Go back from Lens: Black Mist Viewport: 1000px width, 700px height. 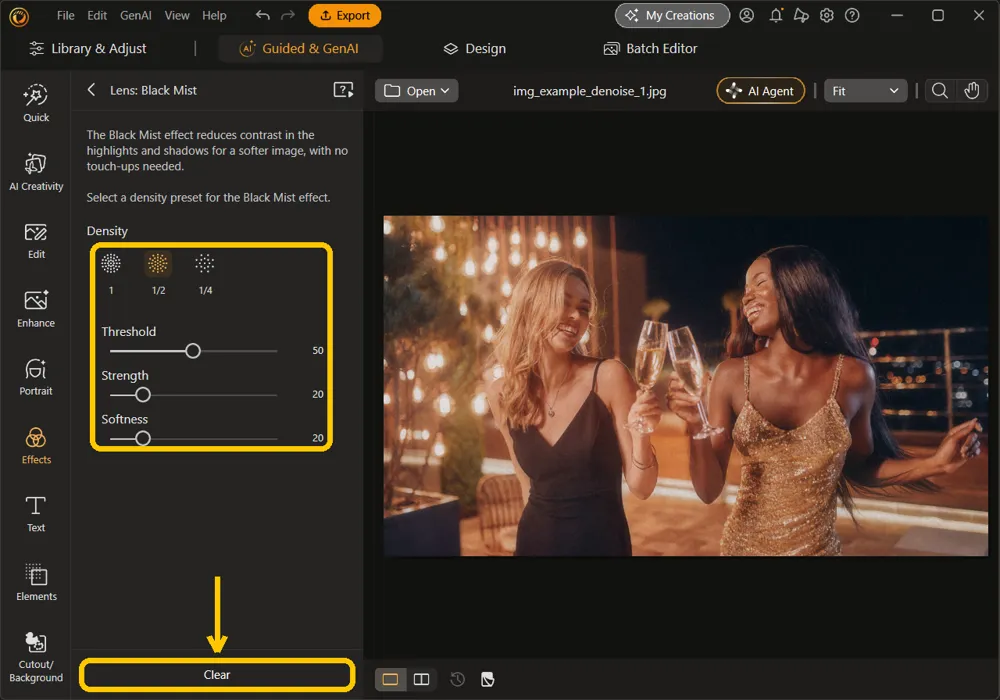click(x=91, y=90)
